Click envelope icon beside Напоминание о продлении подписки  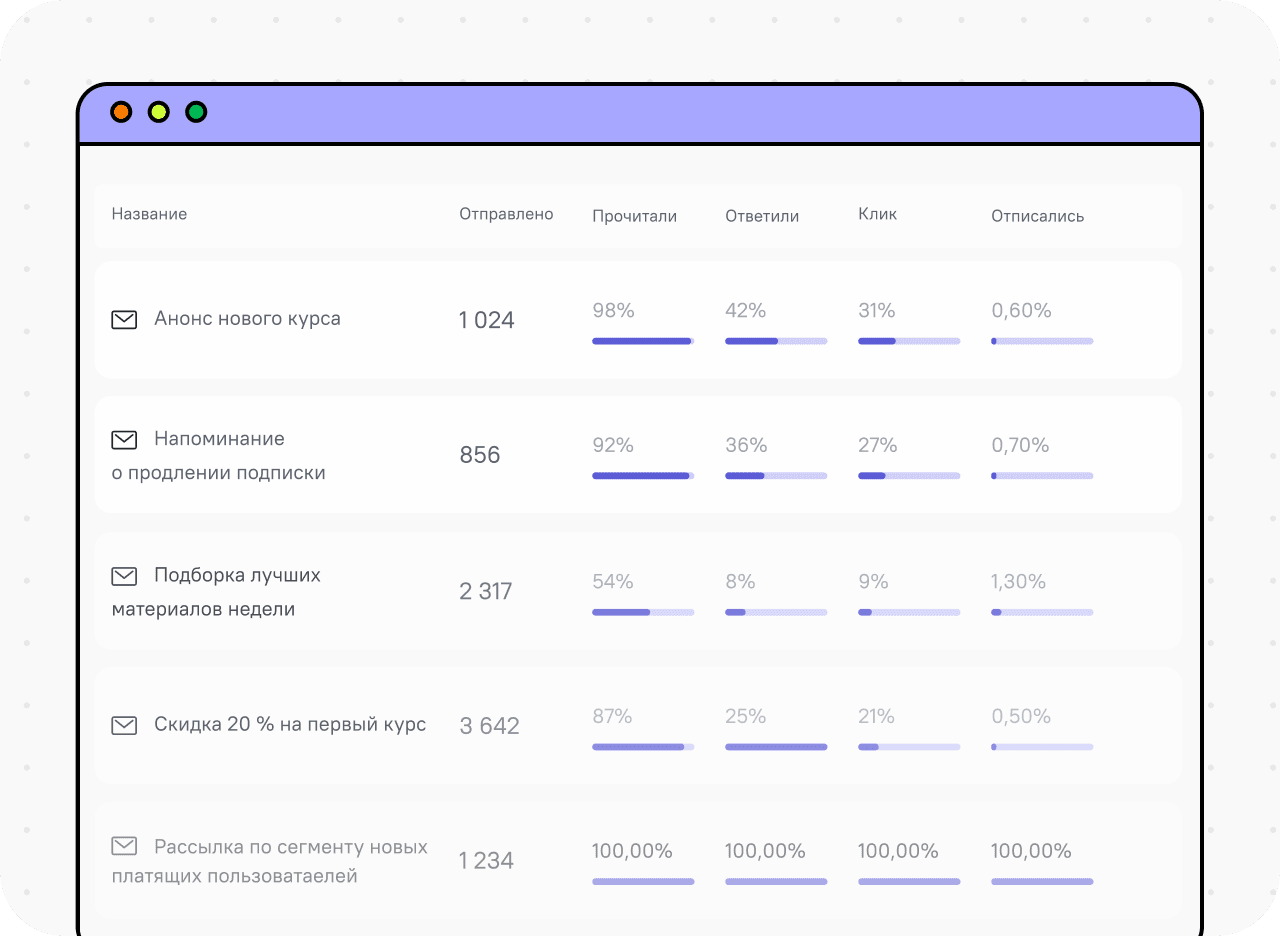(x=124, y=440)
